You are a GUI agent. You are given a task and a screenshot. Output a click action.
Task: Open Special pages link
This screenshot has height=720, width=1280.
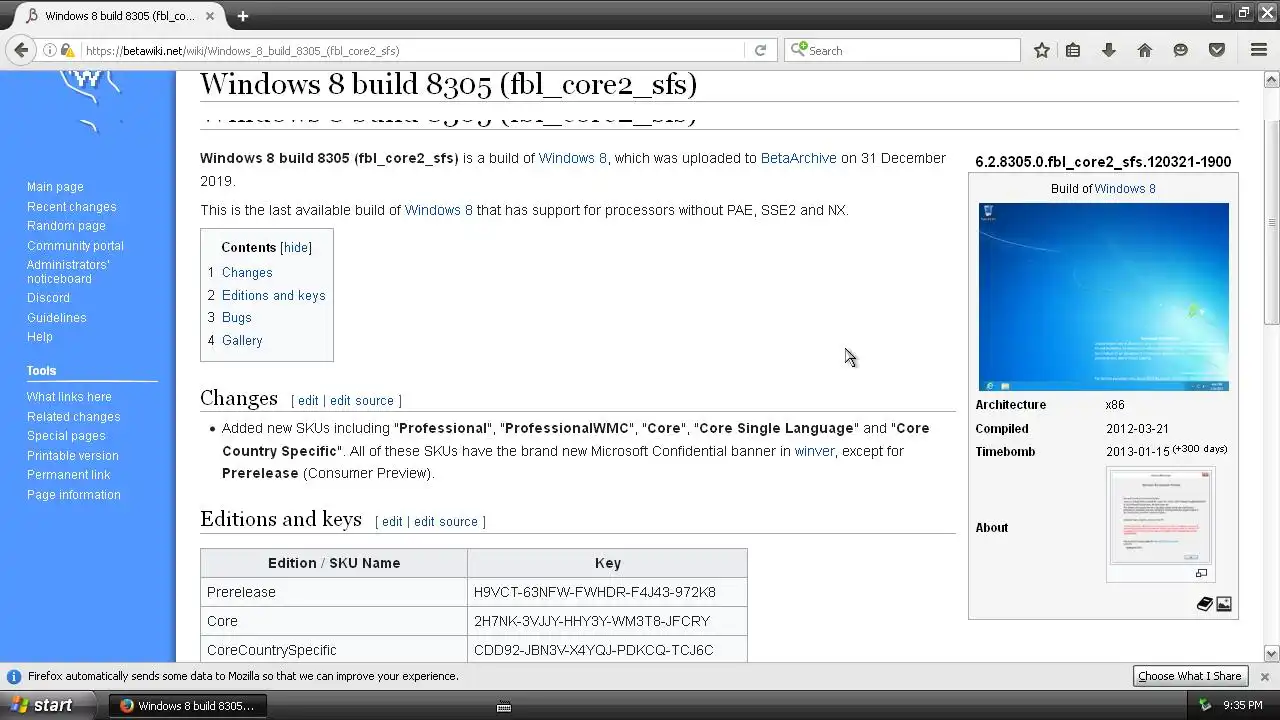pos(66,436)
